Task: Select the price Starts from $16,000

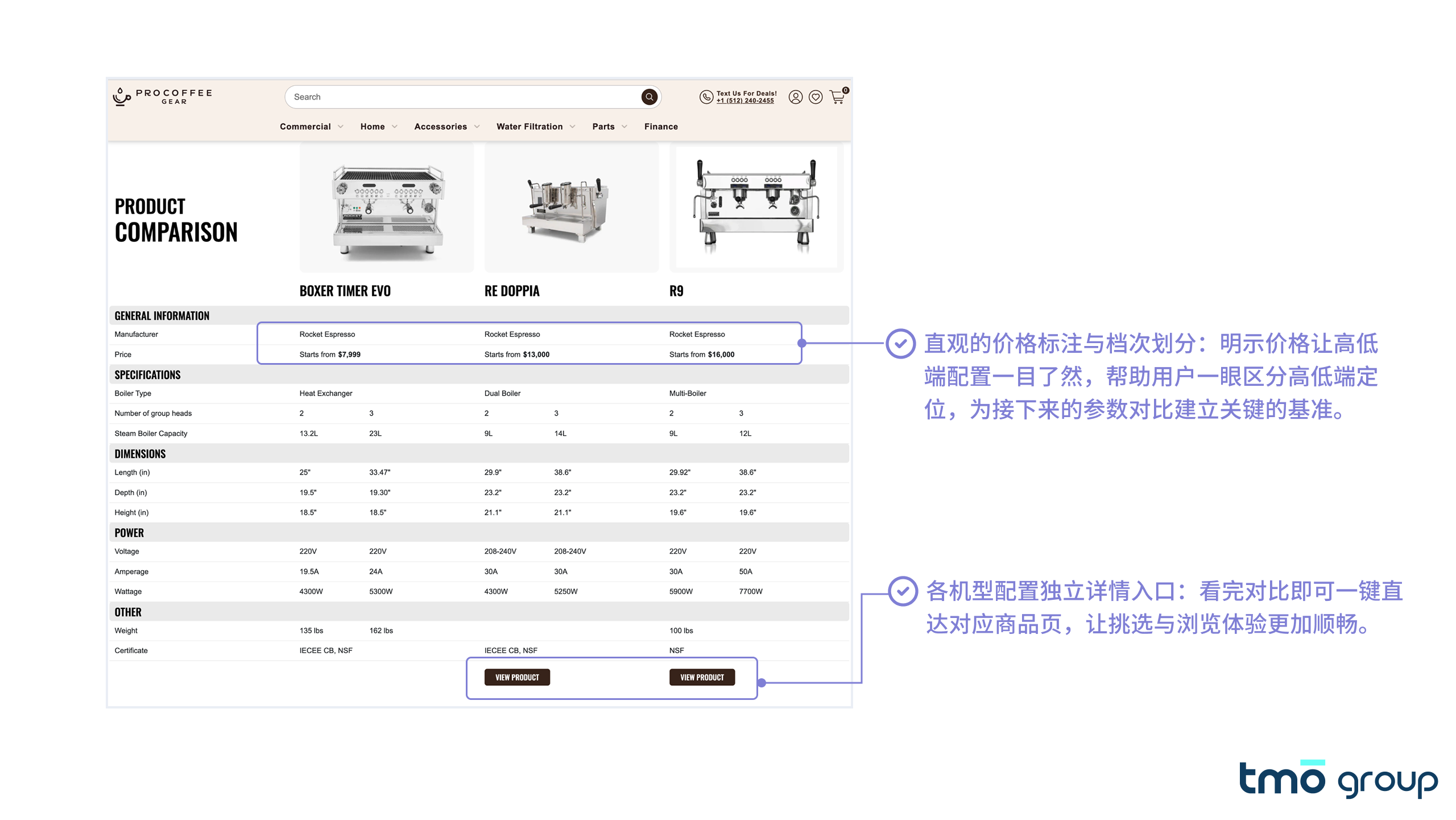Action: pos(702,354)
